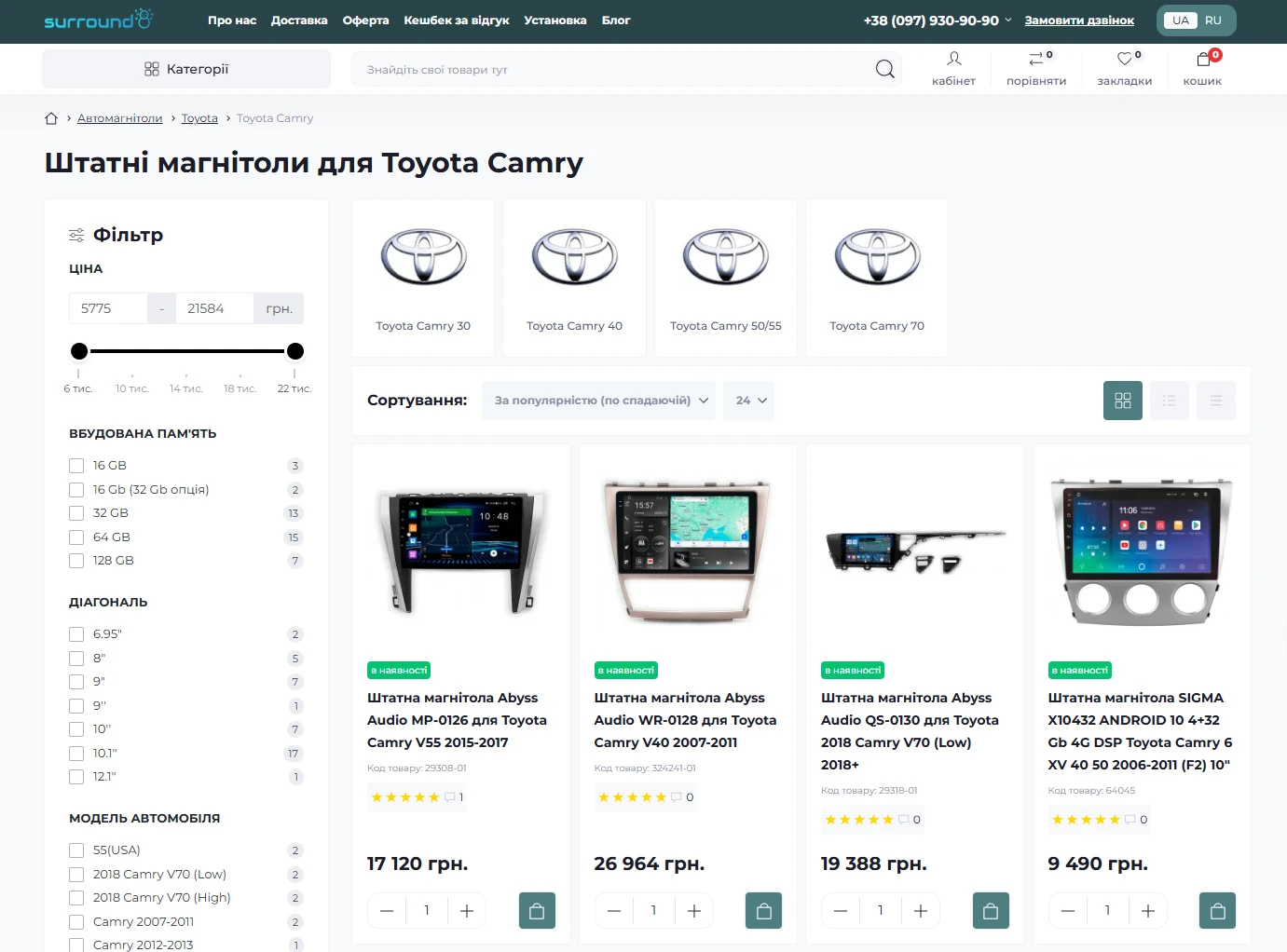The width and height of the screenshot is (1287, 952).
Task: Tick the 64 GB memory checkbox
Action: 76,537
